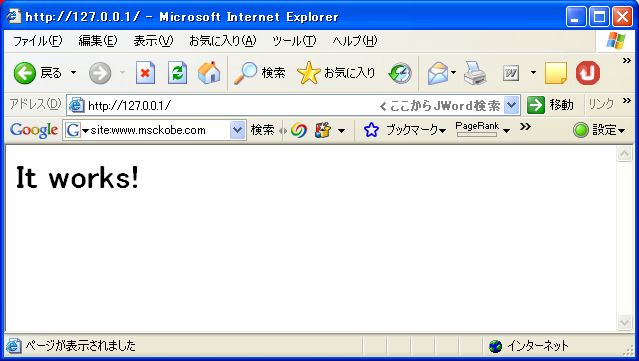
Task: Click the green Back arrow button
Action: [24, 73]
